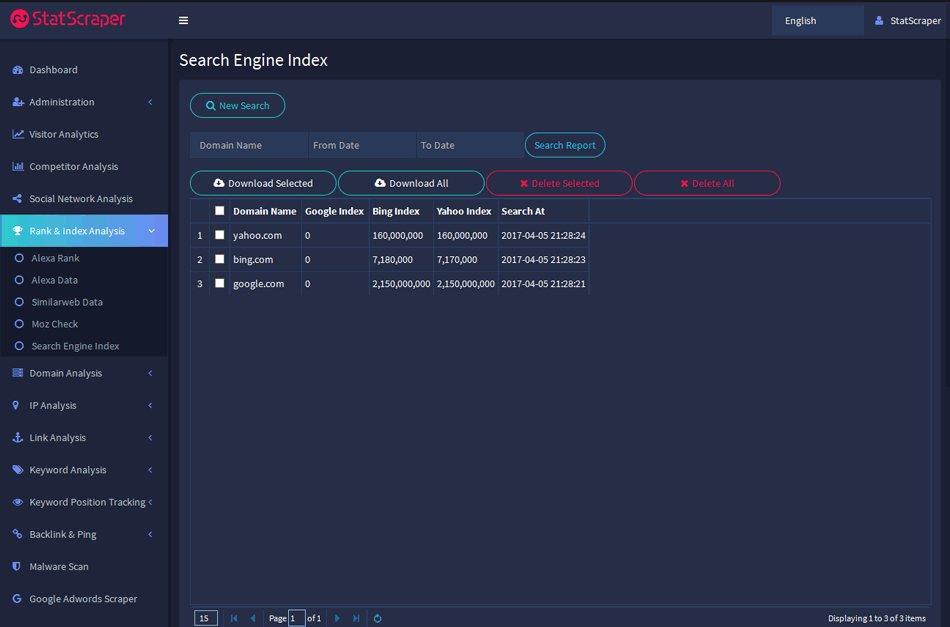Sort by the Search At column header
Screen dimensions: 950x627
pyautogui.click(x=543, y=211)
